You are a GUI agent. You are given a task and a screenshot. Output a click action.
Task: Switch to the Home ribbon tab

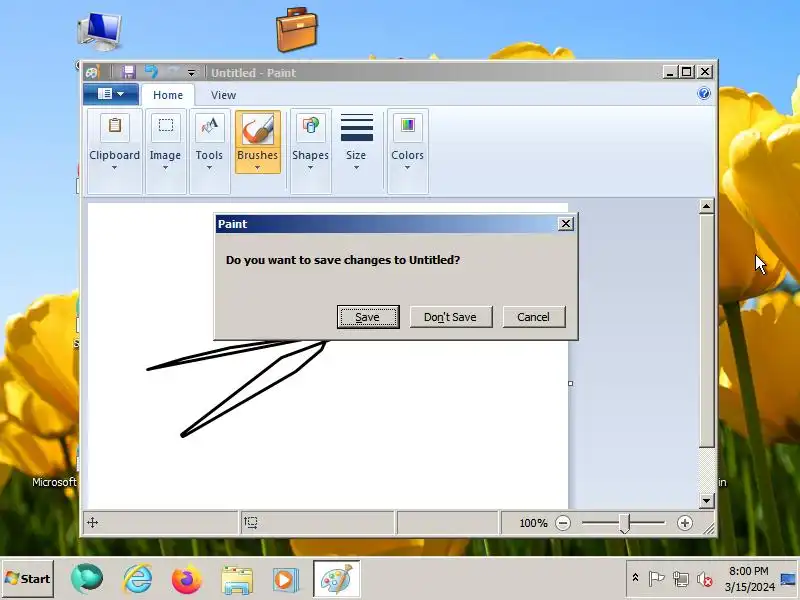pos(168,95)
